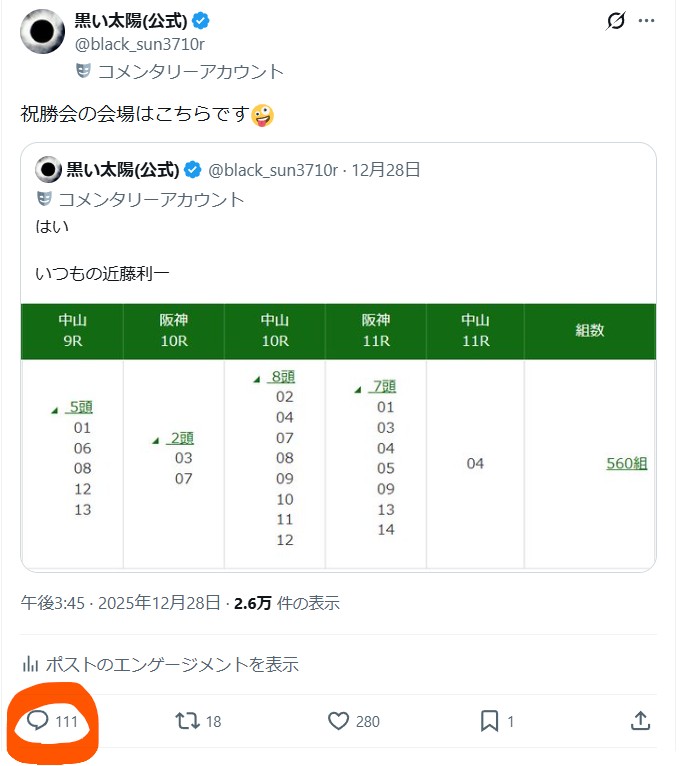Click the quoted post's small avatar
The height and width of the screenshot is (766, 683).
coord(48,169)
